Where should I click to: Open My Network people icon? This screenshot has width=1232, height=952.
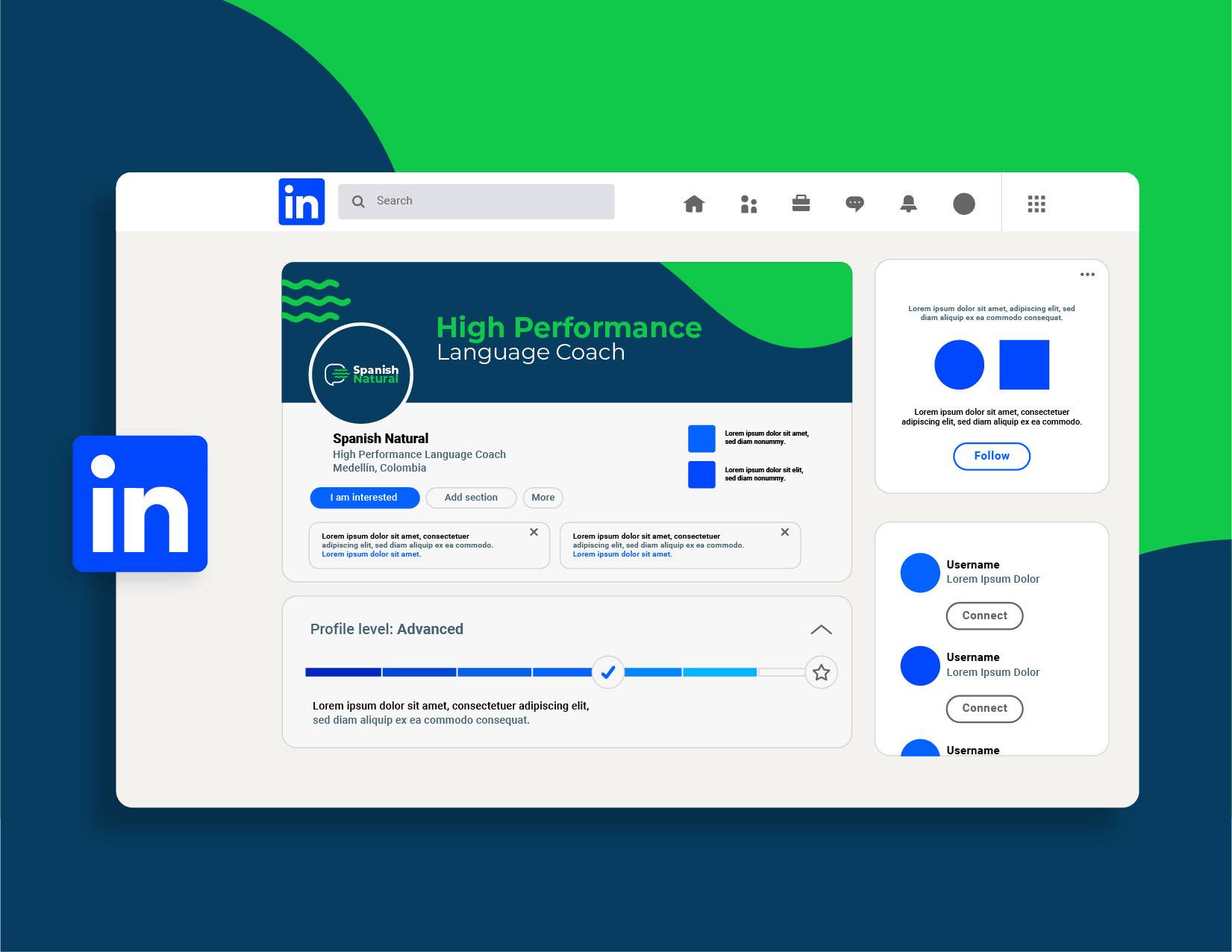click(748, 204)
